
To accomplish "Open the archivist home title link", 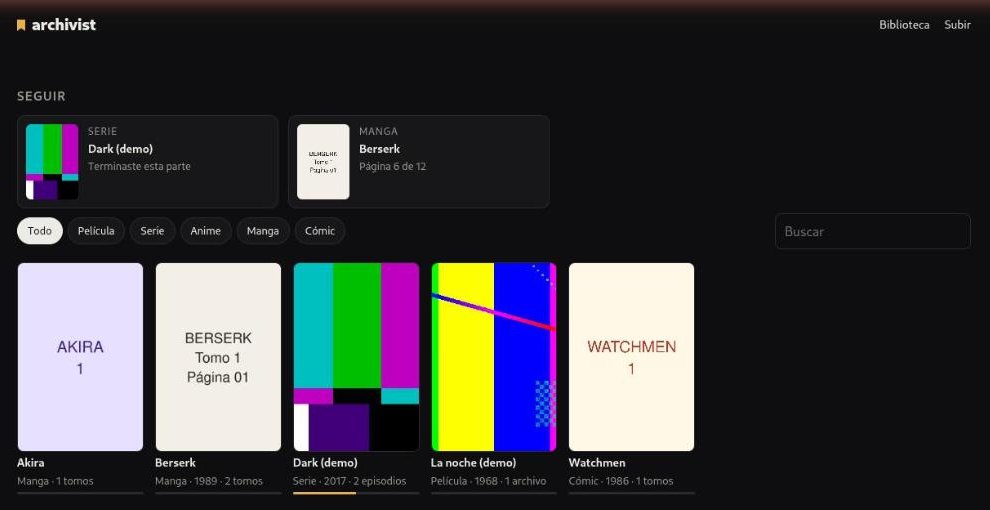I will click(63, 25).
